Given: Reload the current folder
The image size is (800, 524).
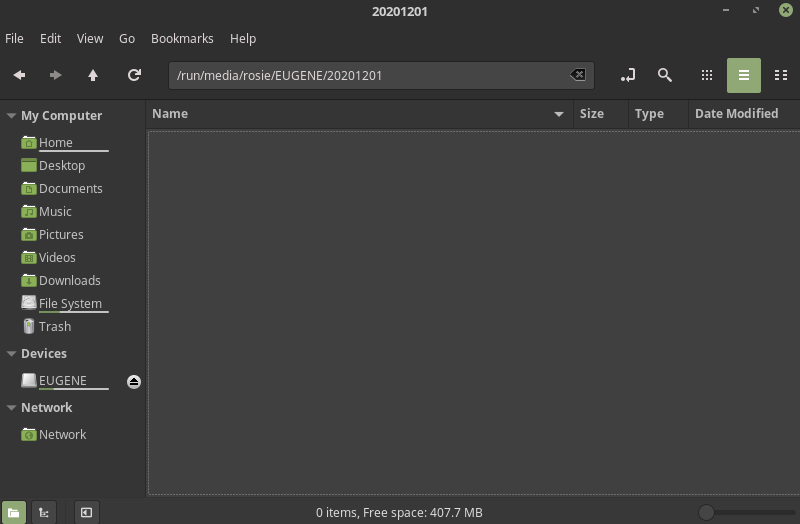Looking at the screenshot, I should click(x=134, y=76).
